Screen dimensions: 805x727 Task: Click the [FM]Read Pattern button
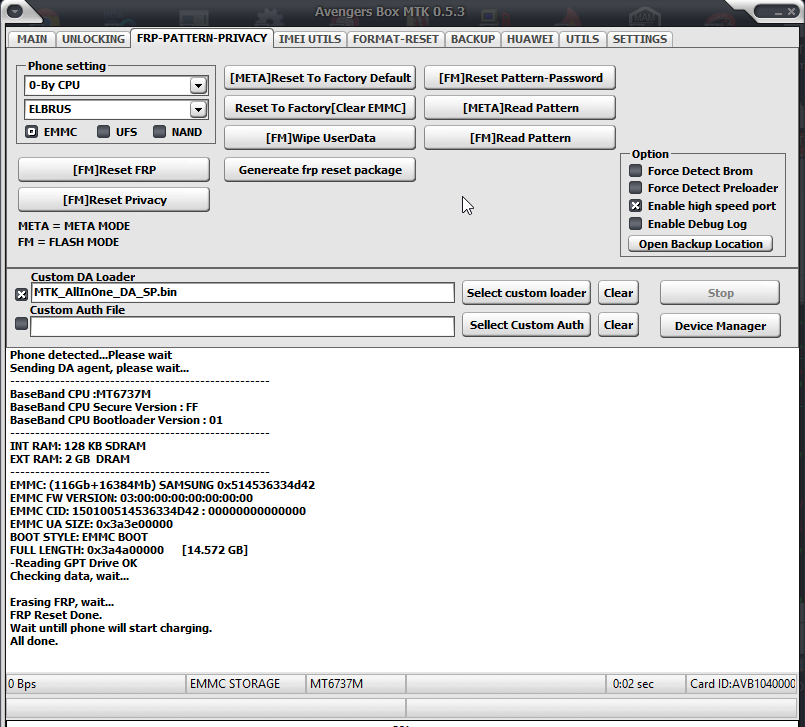(520, 138)
